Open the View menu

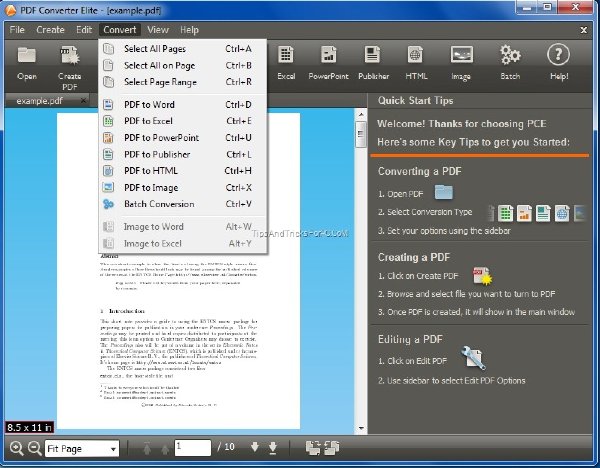click(158, 30)
